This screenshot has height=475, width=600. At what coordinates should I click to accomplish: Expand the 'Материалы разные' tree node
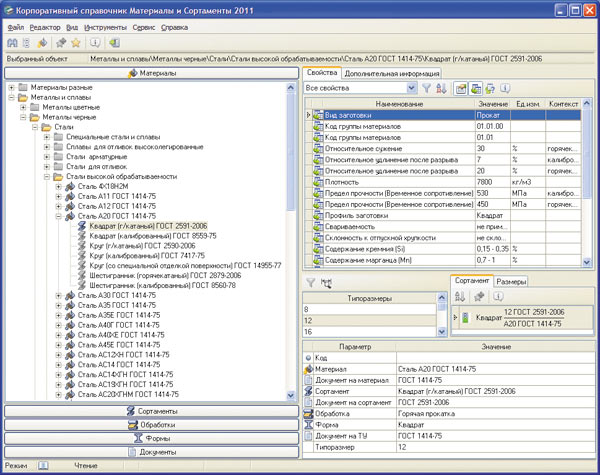(x=11, y=88)
